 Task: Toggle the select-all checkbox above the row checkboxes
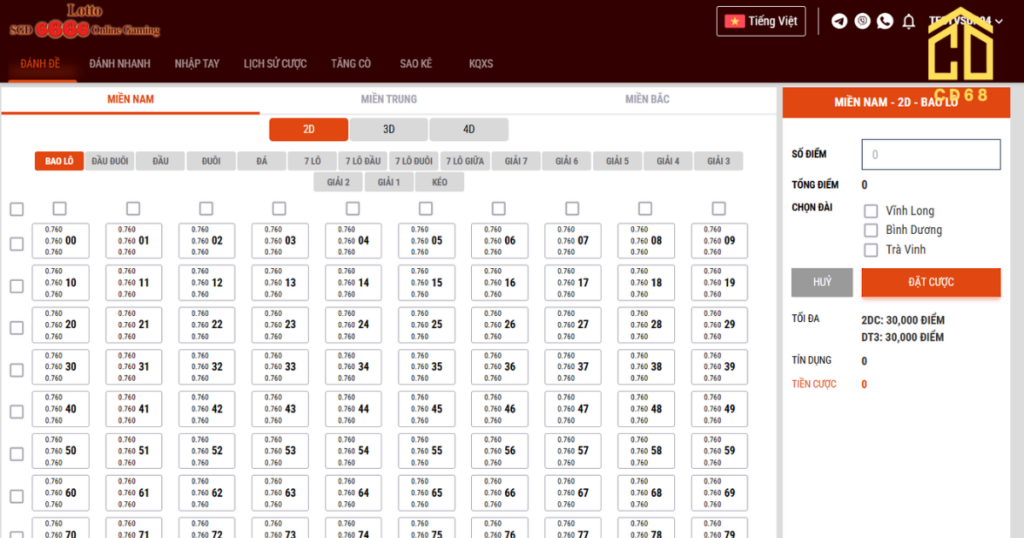click(17, 209)
